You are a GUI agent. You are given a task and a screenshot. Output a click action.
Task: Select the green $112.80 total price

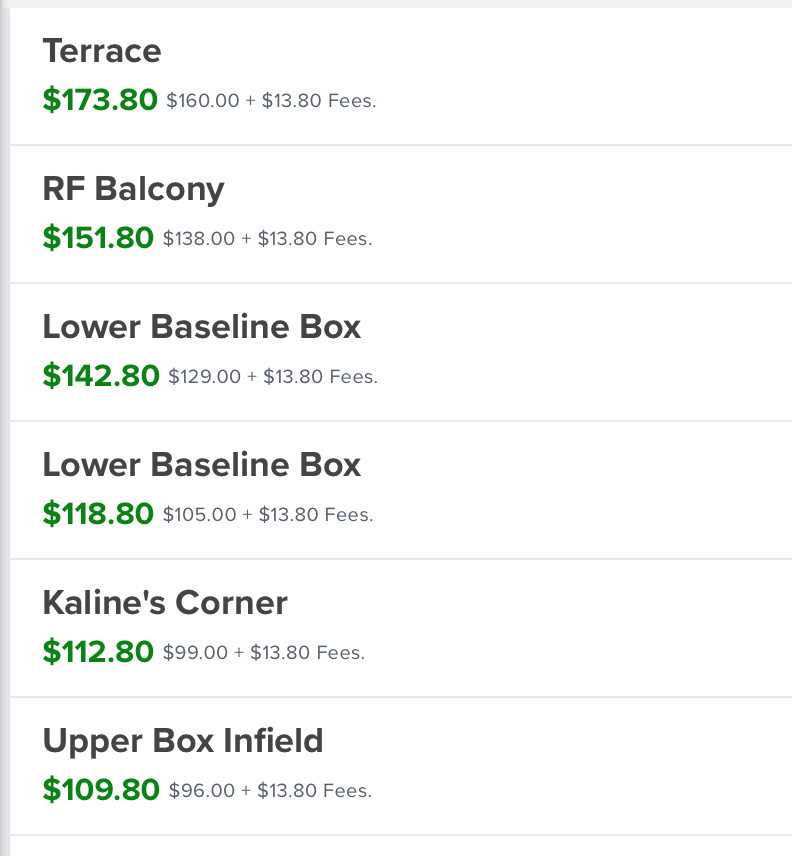tap(98, 652)
